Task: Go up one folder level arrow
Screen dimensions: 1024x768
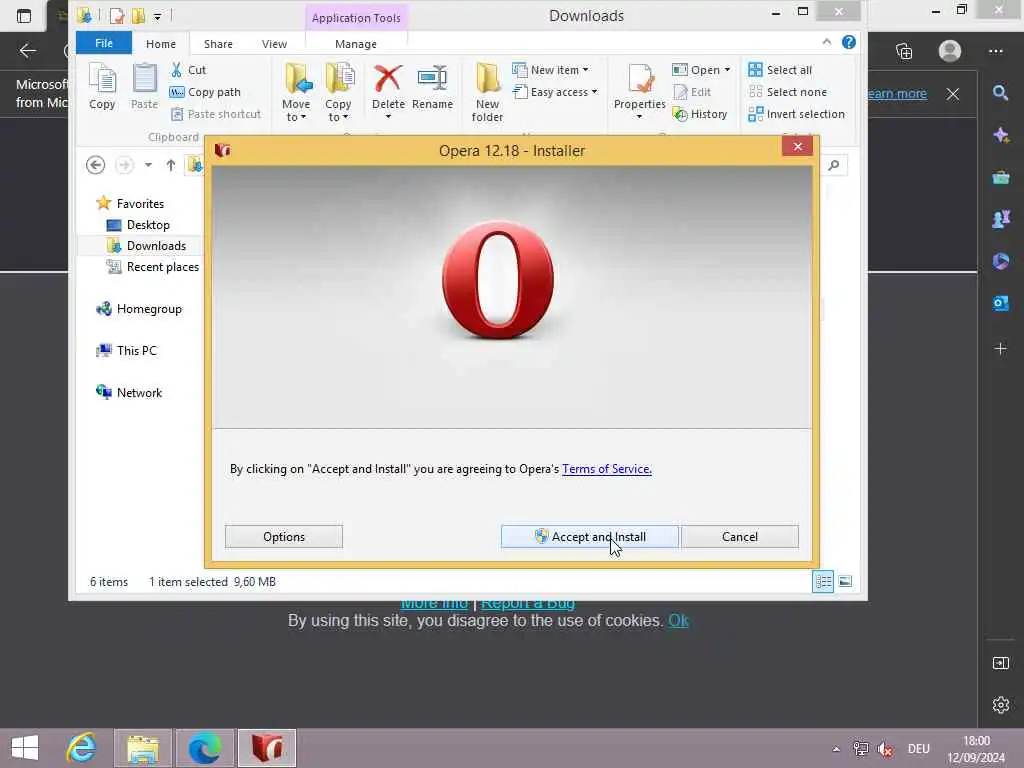Action: [170, 165]
